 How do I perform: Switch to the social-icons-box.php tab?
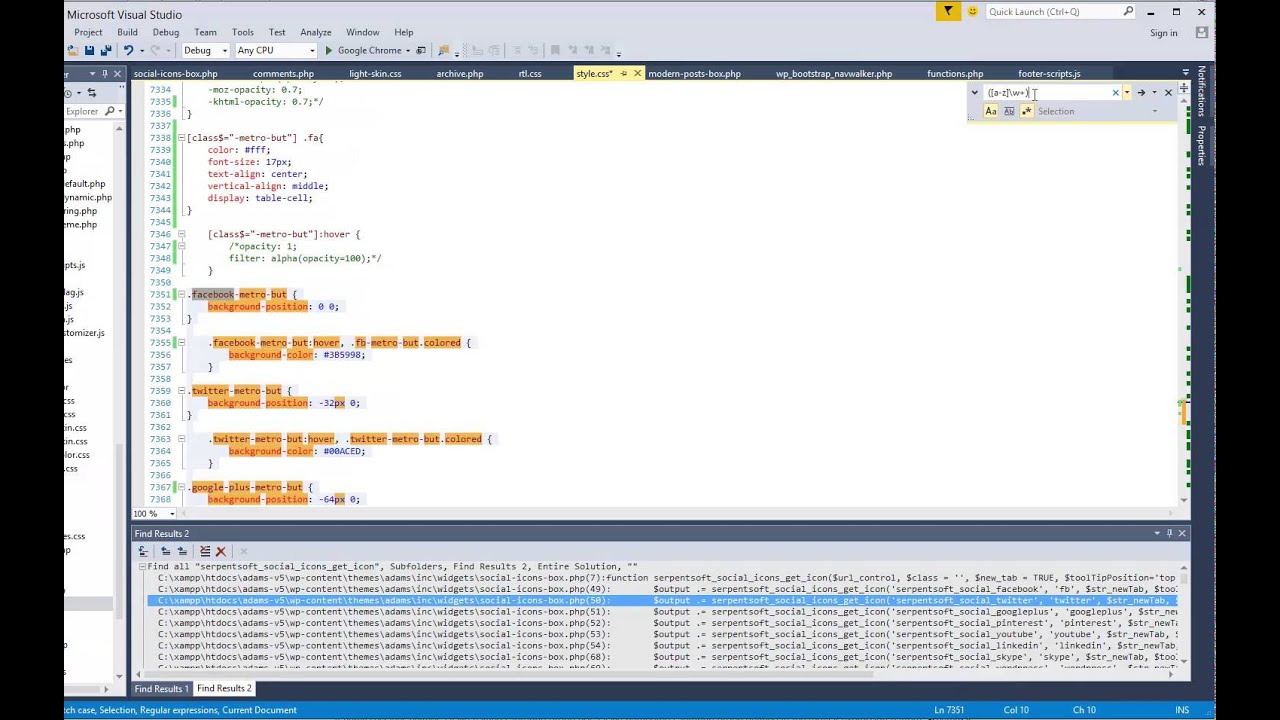pos(175,74)
